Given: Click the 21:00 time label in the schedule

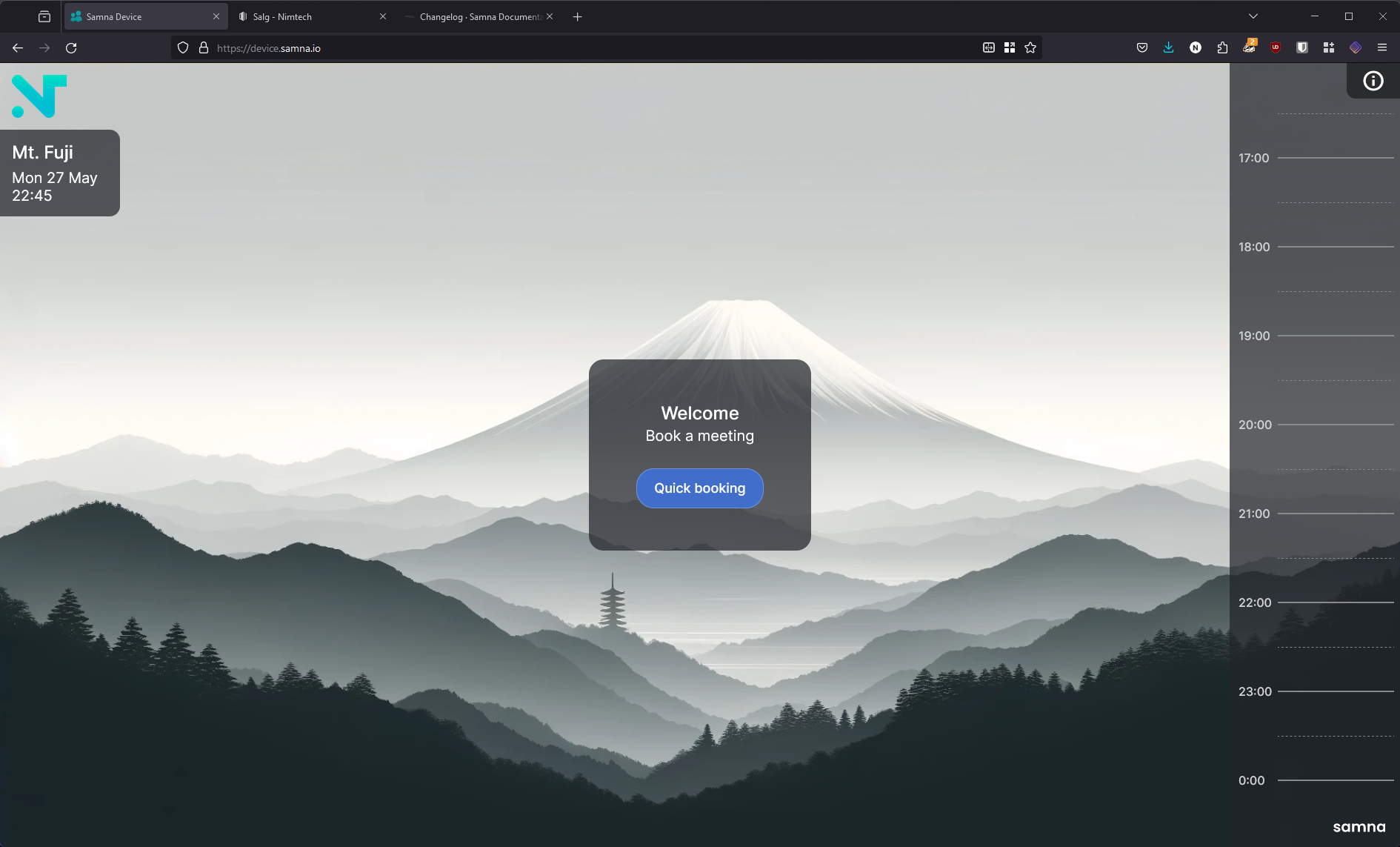Looking at the screenshot, I should pyautogui.click(x=1254, y=514).
